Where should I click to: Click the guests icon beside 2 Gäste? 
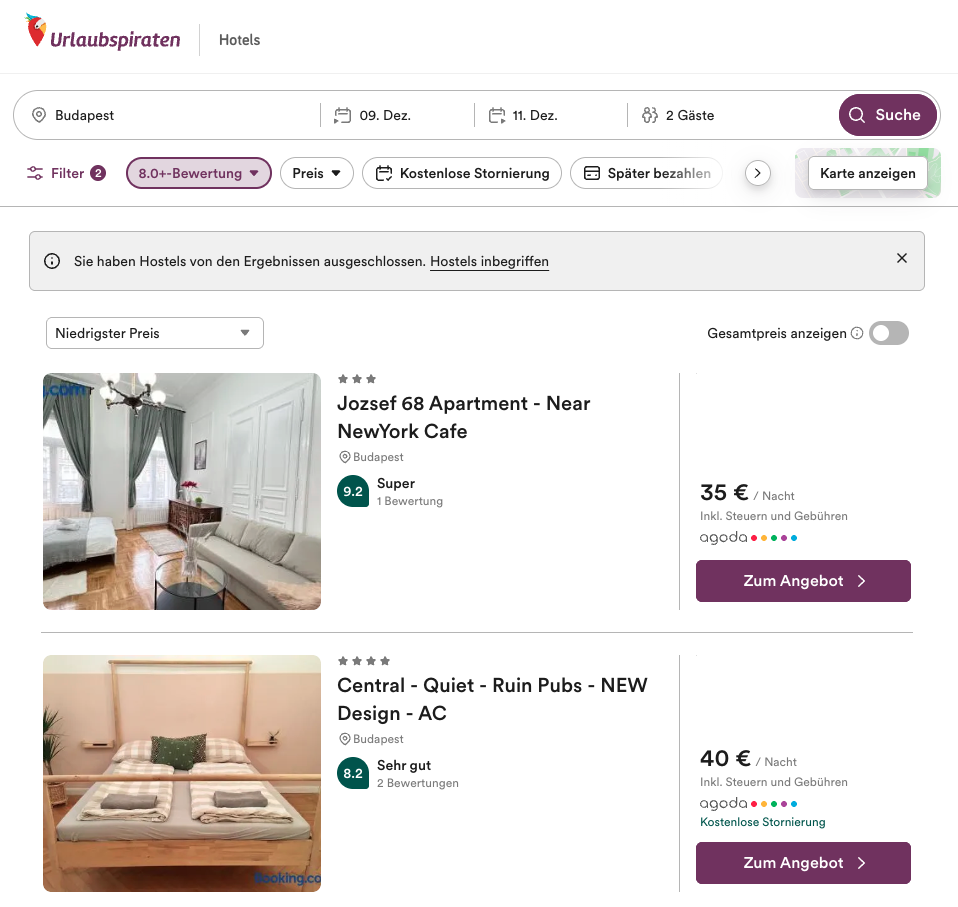click(x=651, y=115)
